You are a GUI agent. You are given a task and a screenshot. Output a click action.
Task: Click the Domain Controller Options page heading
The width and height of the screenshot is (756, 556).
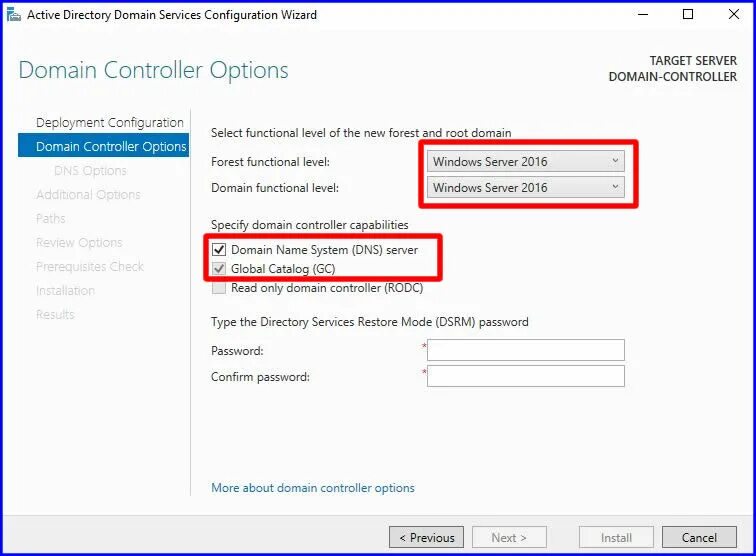coord(153,70)
